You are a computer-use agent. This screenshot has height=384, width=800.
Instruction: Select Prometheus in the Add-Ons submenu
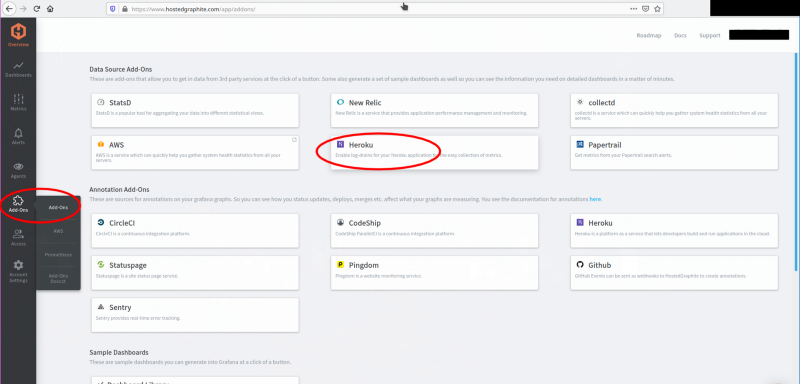coord(58,254)
